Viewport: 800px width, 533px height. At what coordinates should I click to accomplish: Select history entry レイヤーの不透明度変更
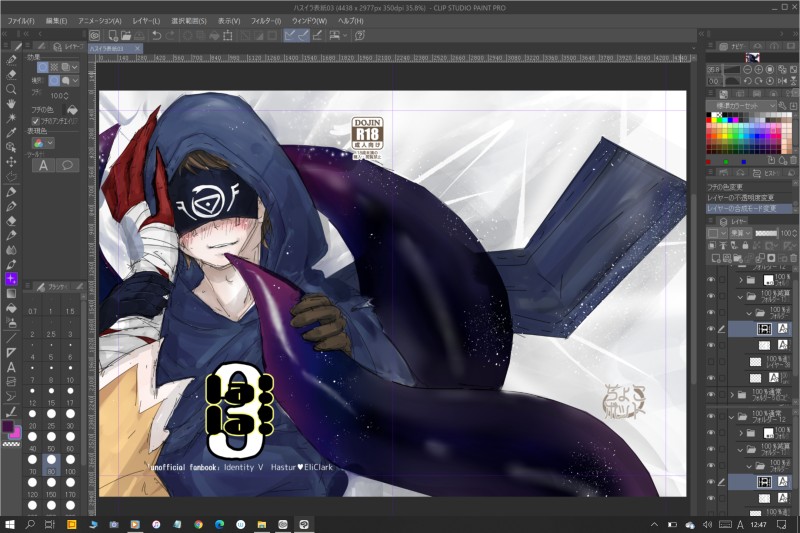(x=749, y=197)
